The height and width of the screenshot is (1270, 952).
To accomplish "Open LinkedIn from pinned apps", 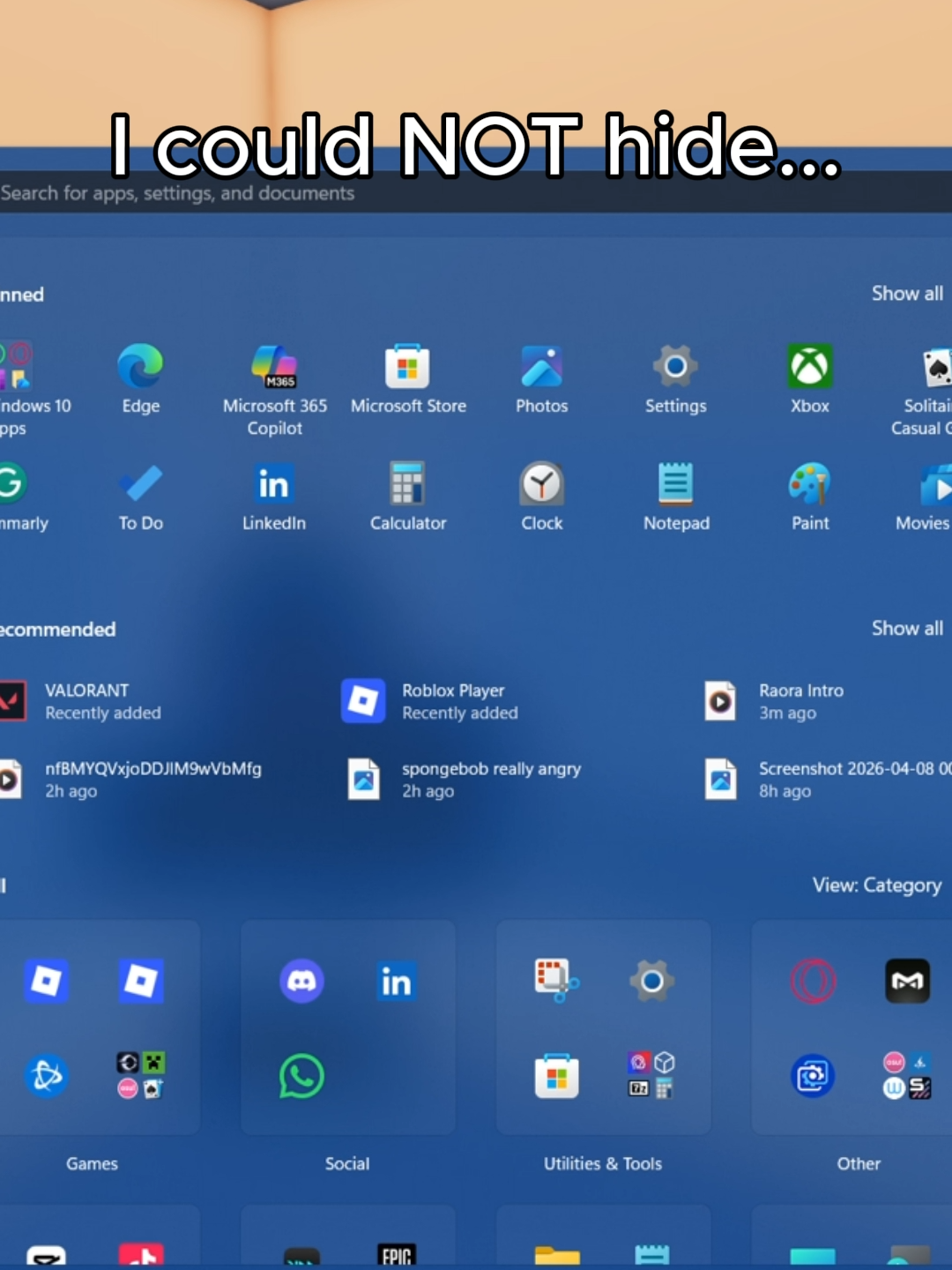I will (274, 497).
